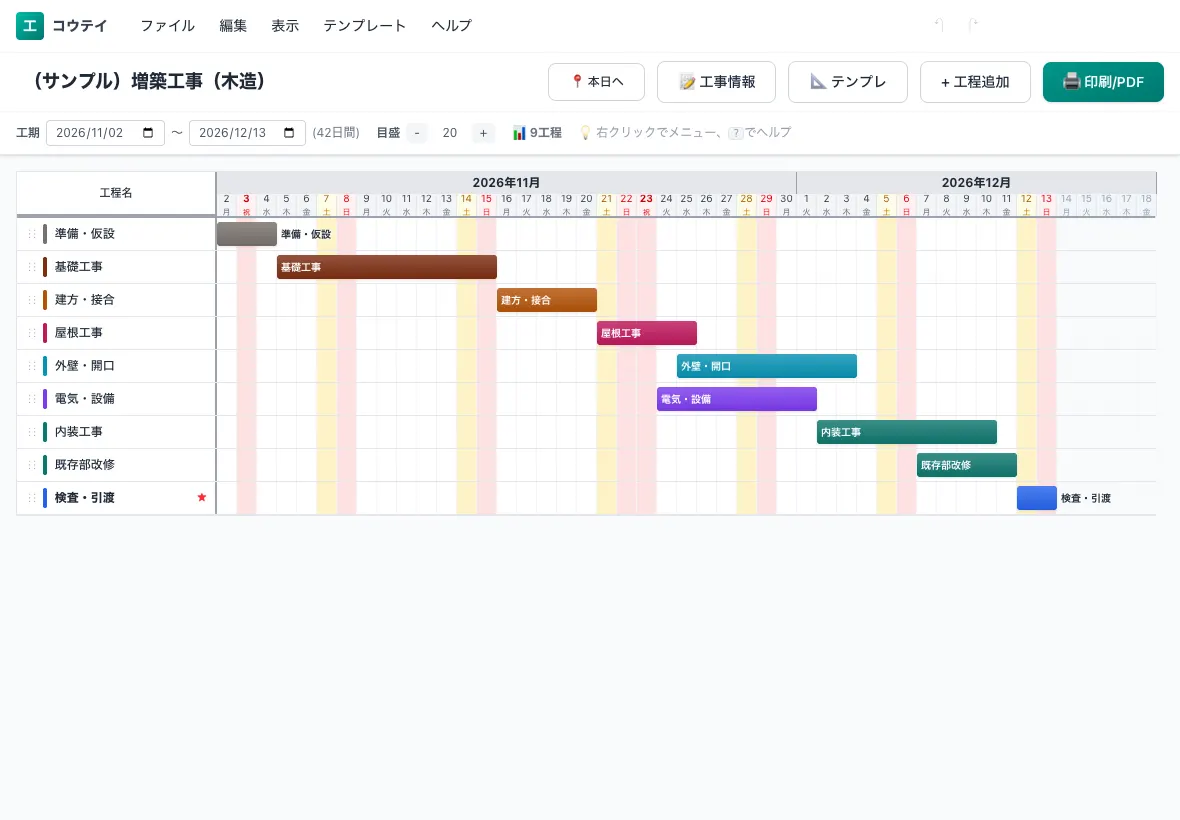1180x820 pixels.
Task: Click 基礎工事 name in process list
Action: pyautogui.click(x=79, y=267)
